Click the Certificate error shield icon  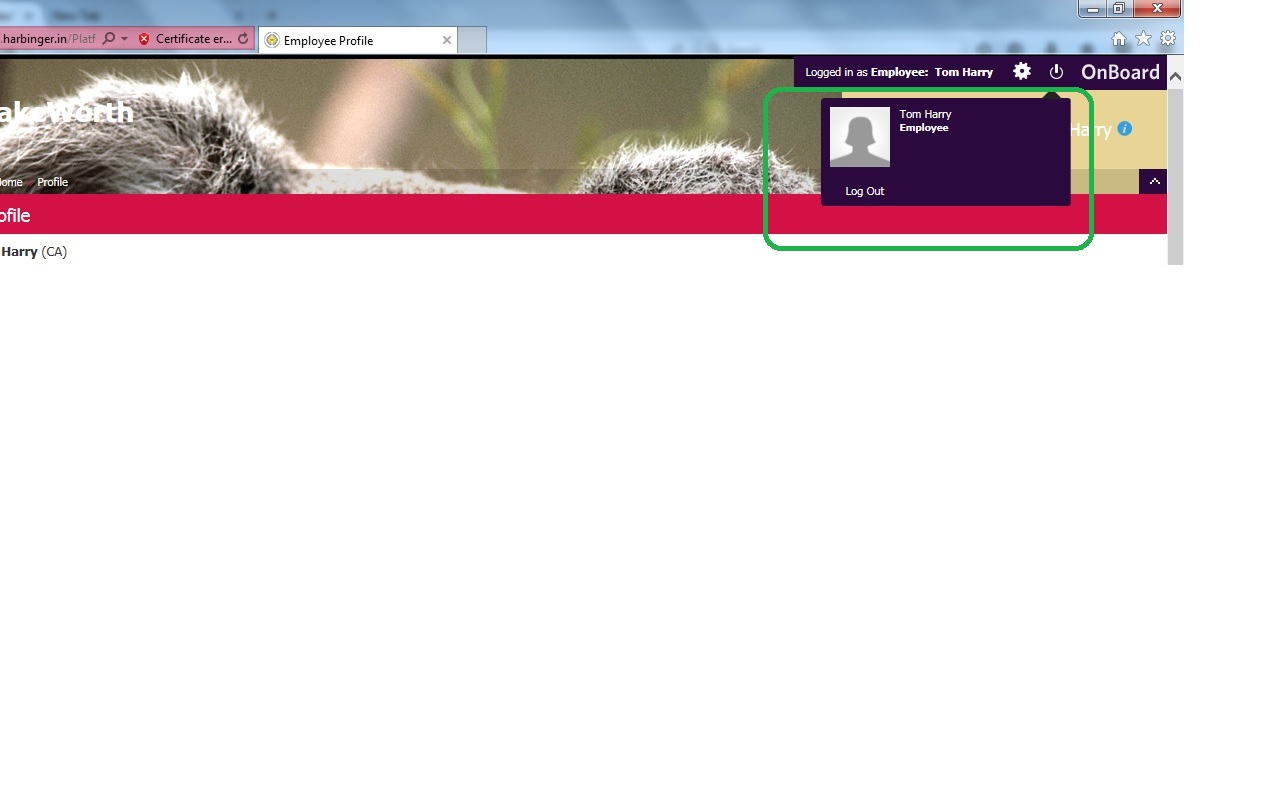coord(144,39)
